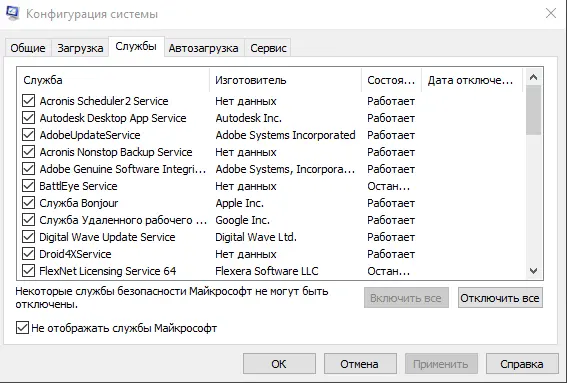Confirm with the OK button

point(279,364)
